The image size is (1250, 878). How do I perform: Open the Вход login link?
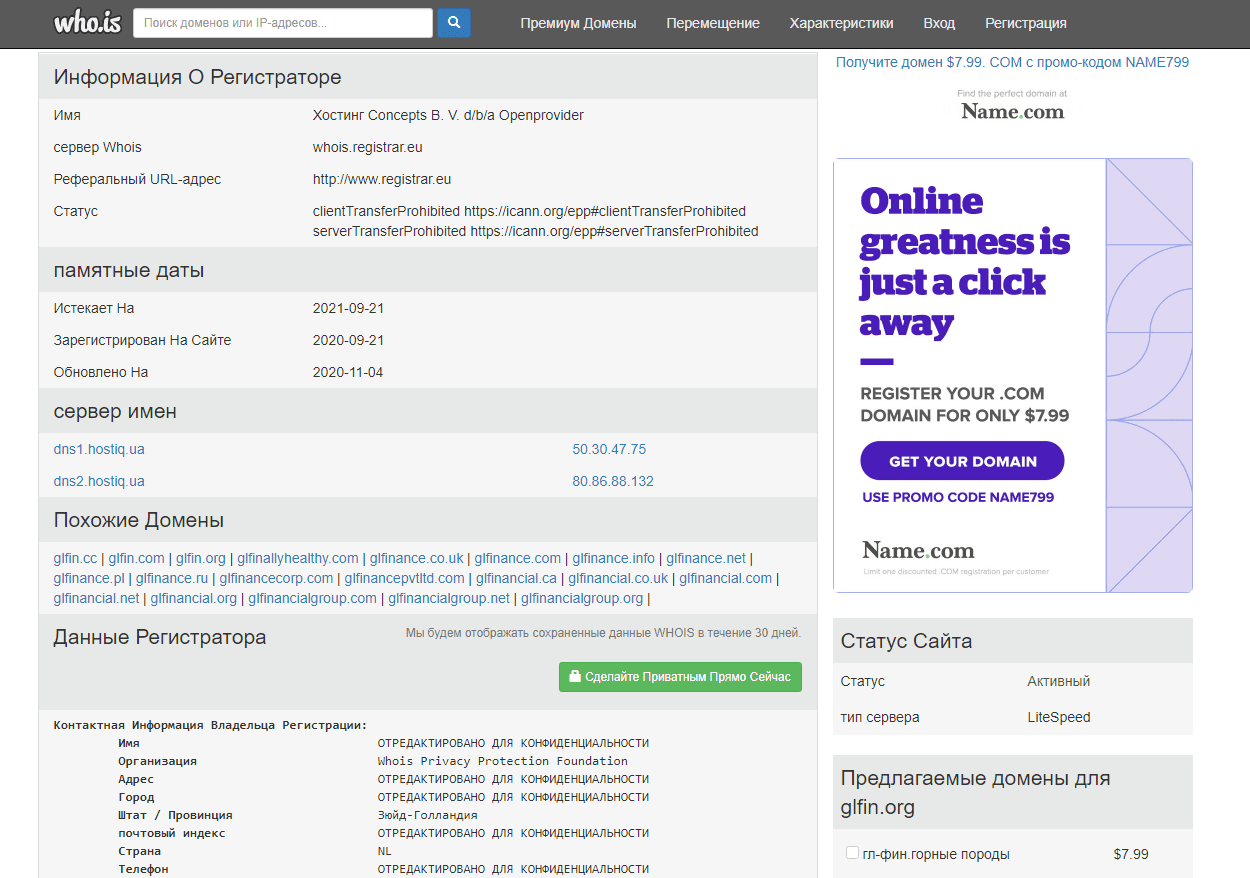coord(939,23)
